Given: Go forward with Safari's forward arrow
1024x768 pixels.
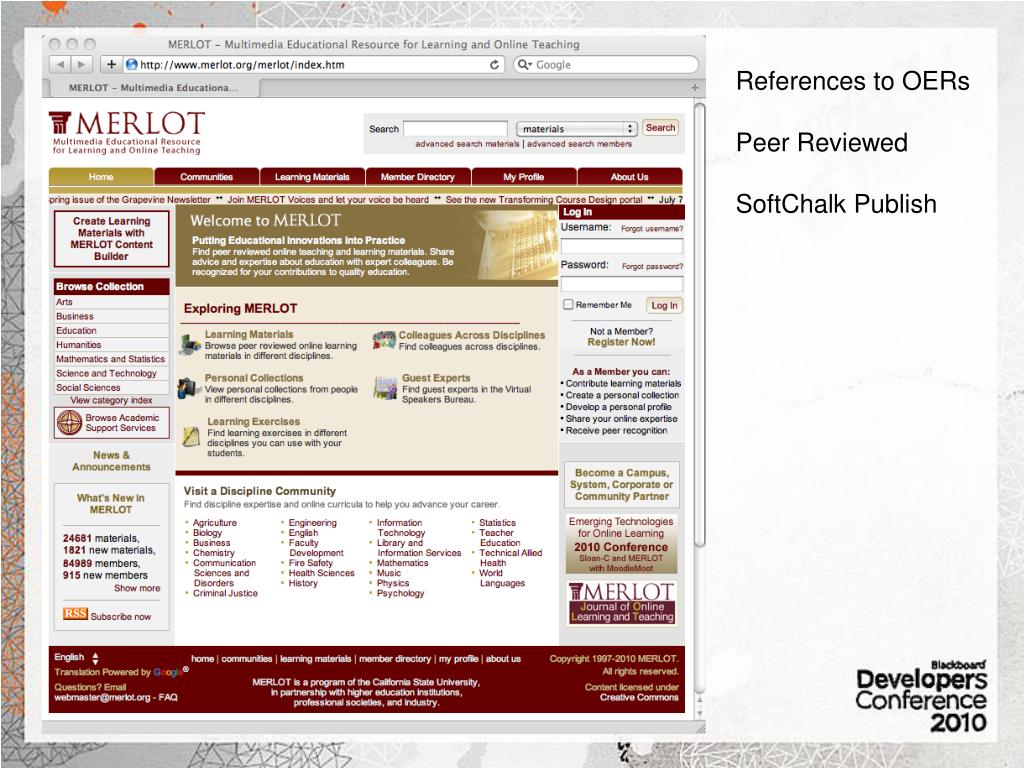Looking at the screenshot, I should pos(82,65).
